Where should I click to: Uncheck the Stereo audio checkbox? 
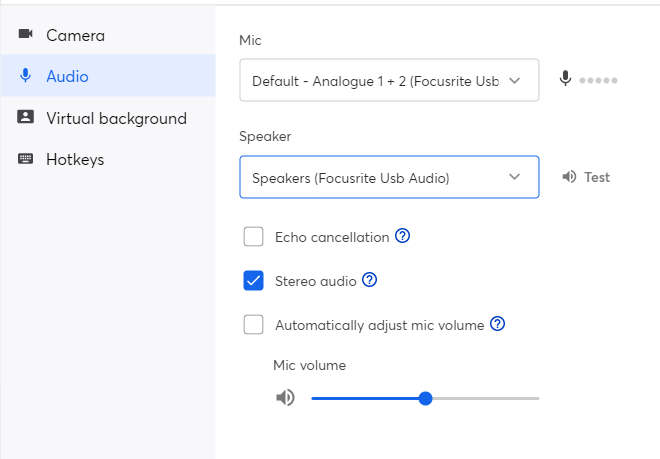click(x=254, y=281)
